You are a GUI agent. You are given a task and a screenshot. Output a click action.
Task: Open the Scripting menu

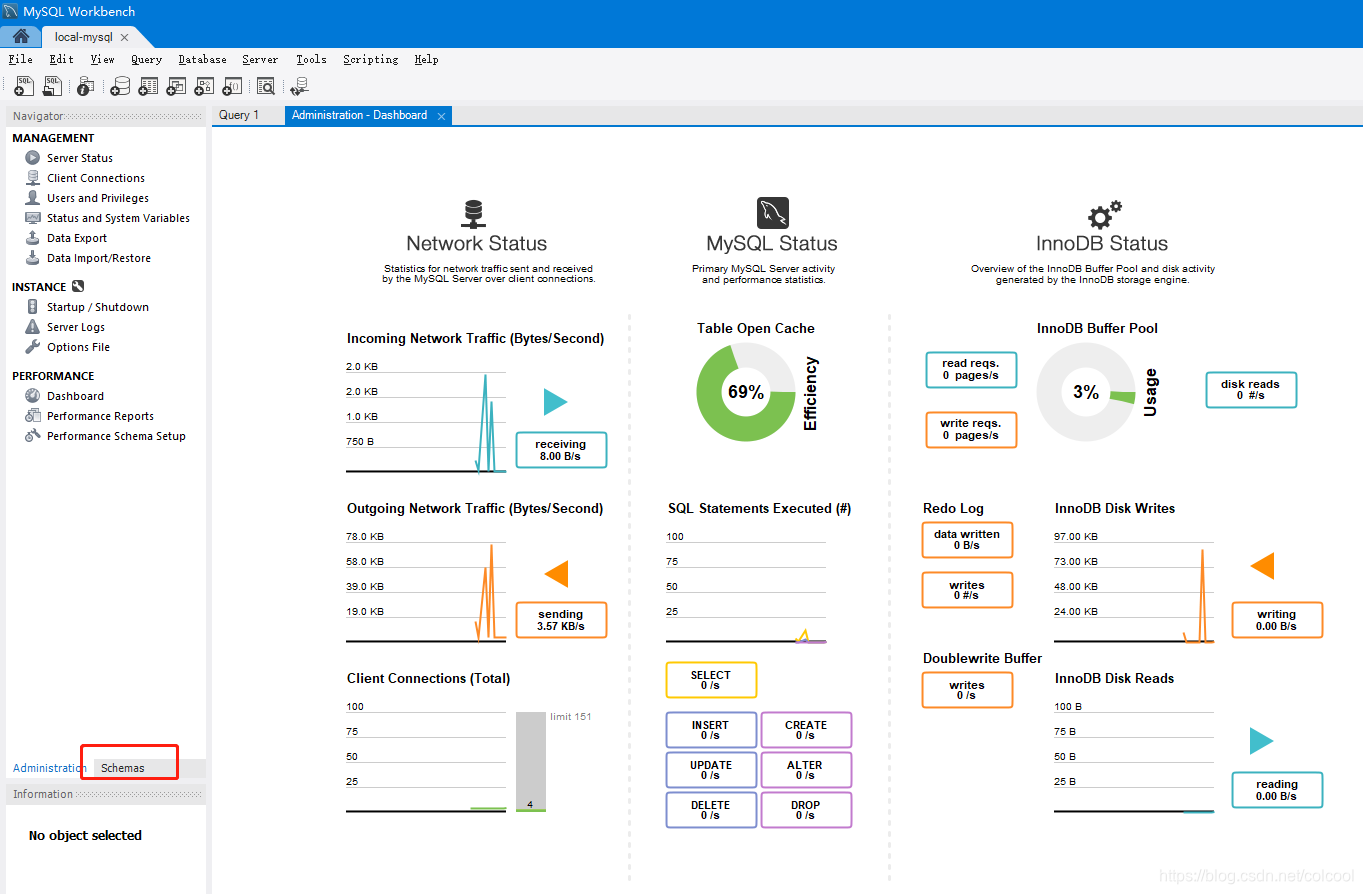point(370,59)
